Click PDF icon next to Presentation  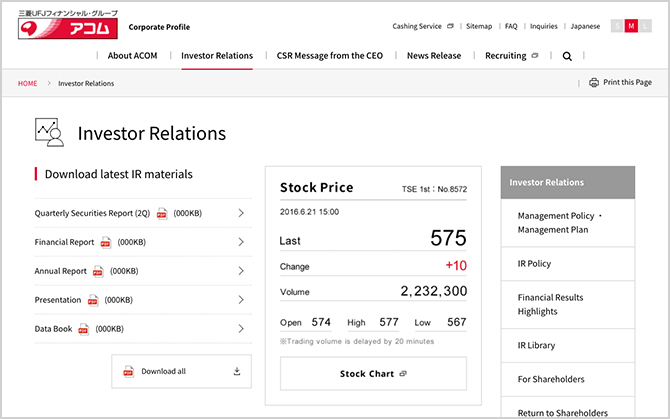93,300
